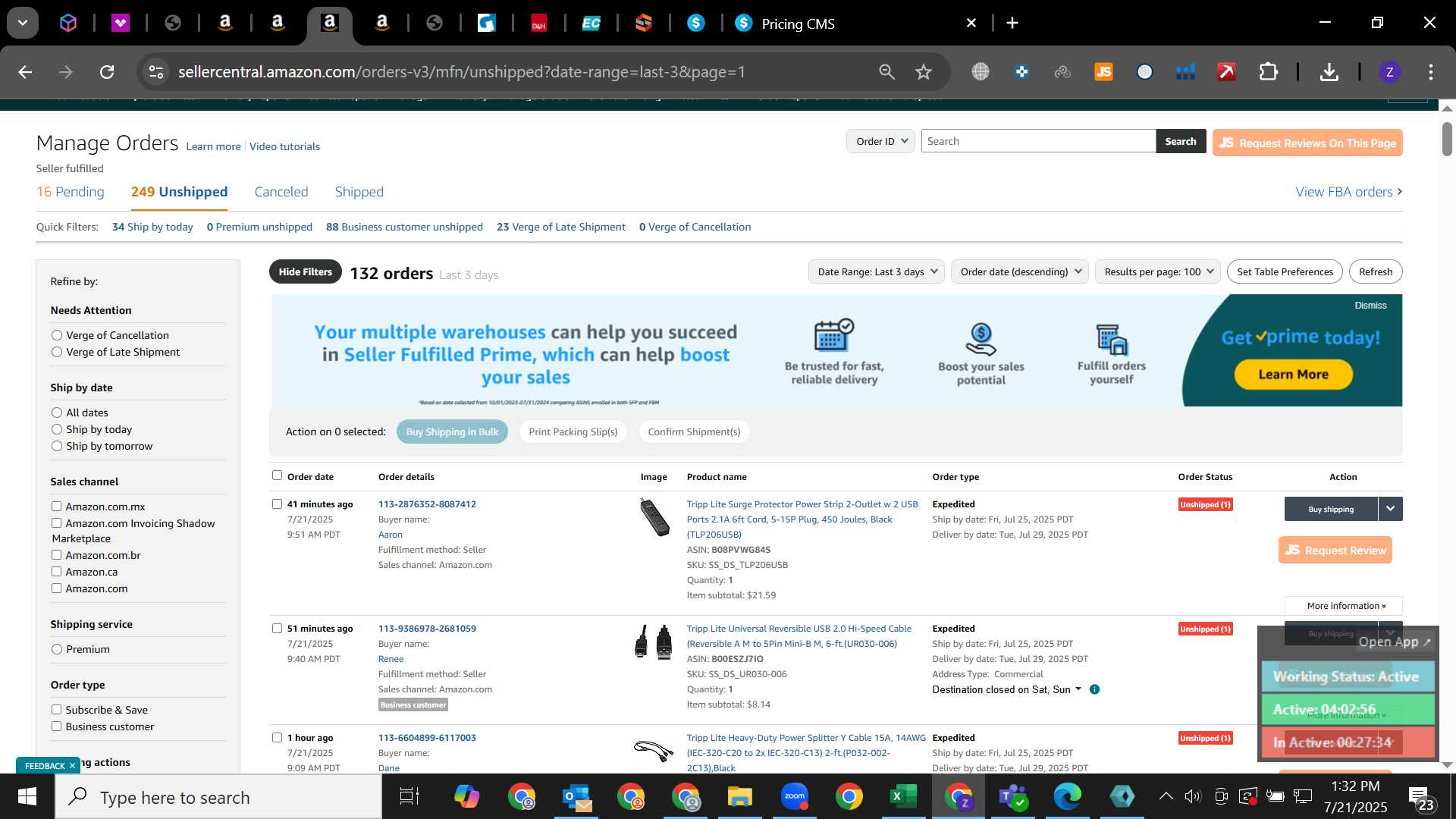1456x819 pixels.
Task: Click Request Reviews On This Page button
Action: pyautogui.click(x=1307, y=143)
